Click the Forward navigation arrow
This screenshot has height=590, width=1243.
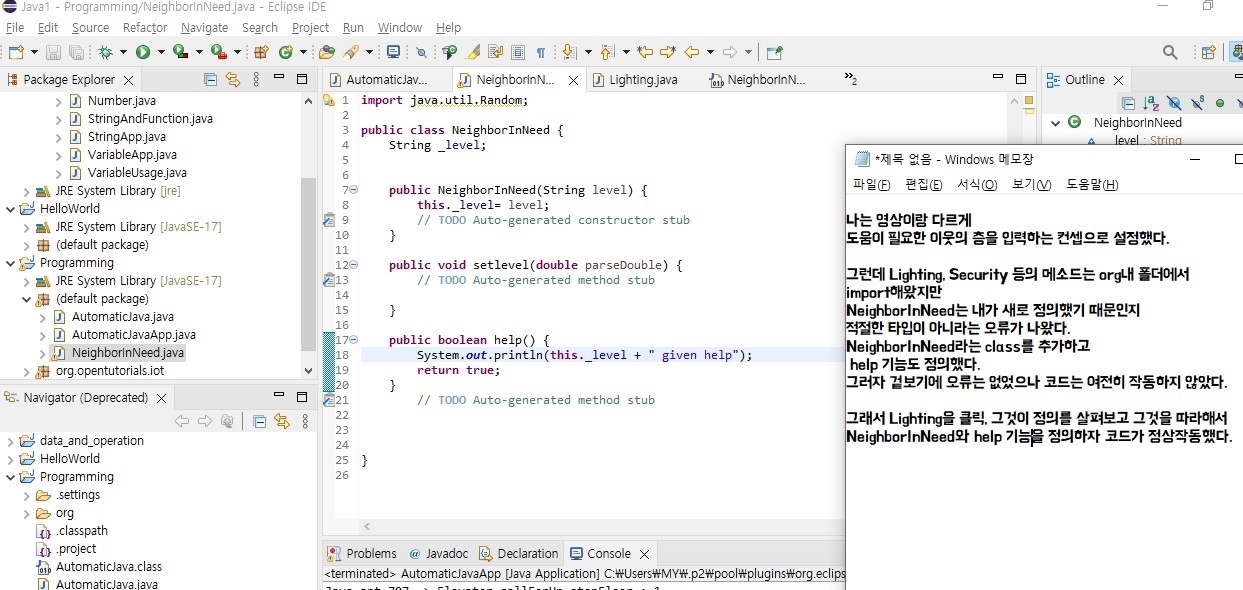(730, 52)
